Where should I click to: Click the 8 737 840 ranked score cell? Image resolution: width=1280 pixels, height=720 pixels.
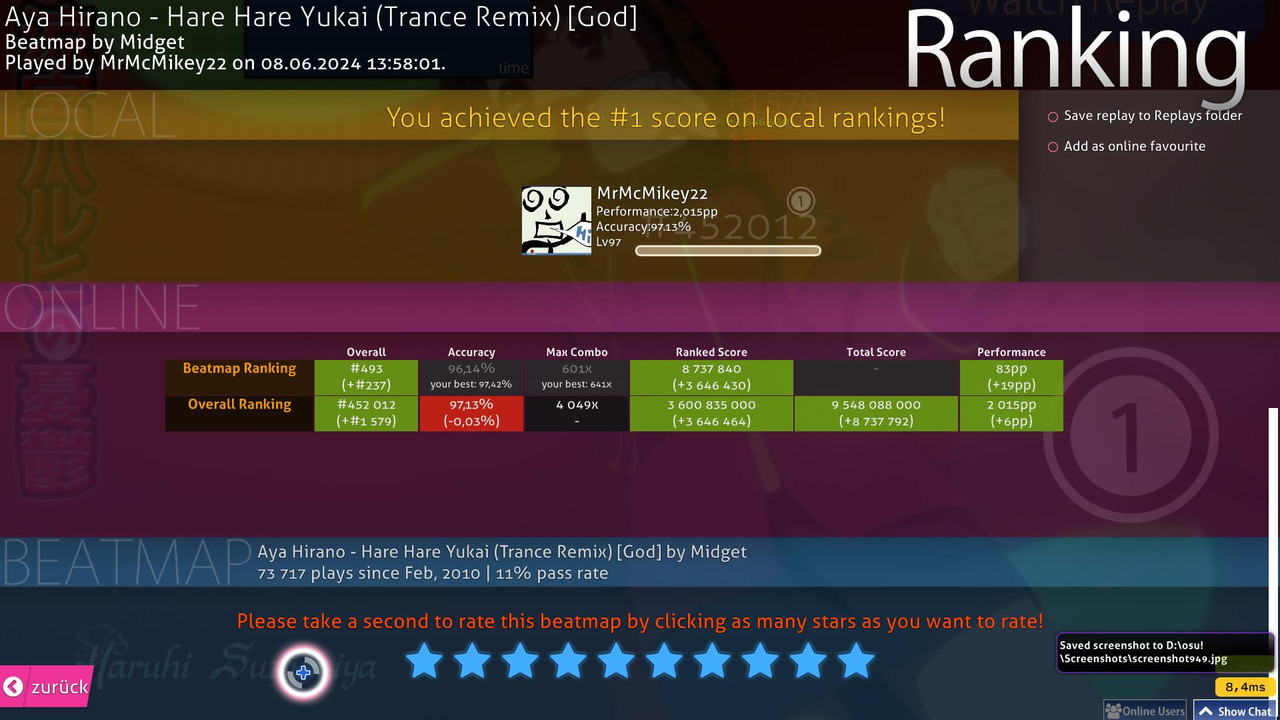point(711,377)
